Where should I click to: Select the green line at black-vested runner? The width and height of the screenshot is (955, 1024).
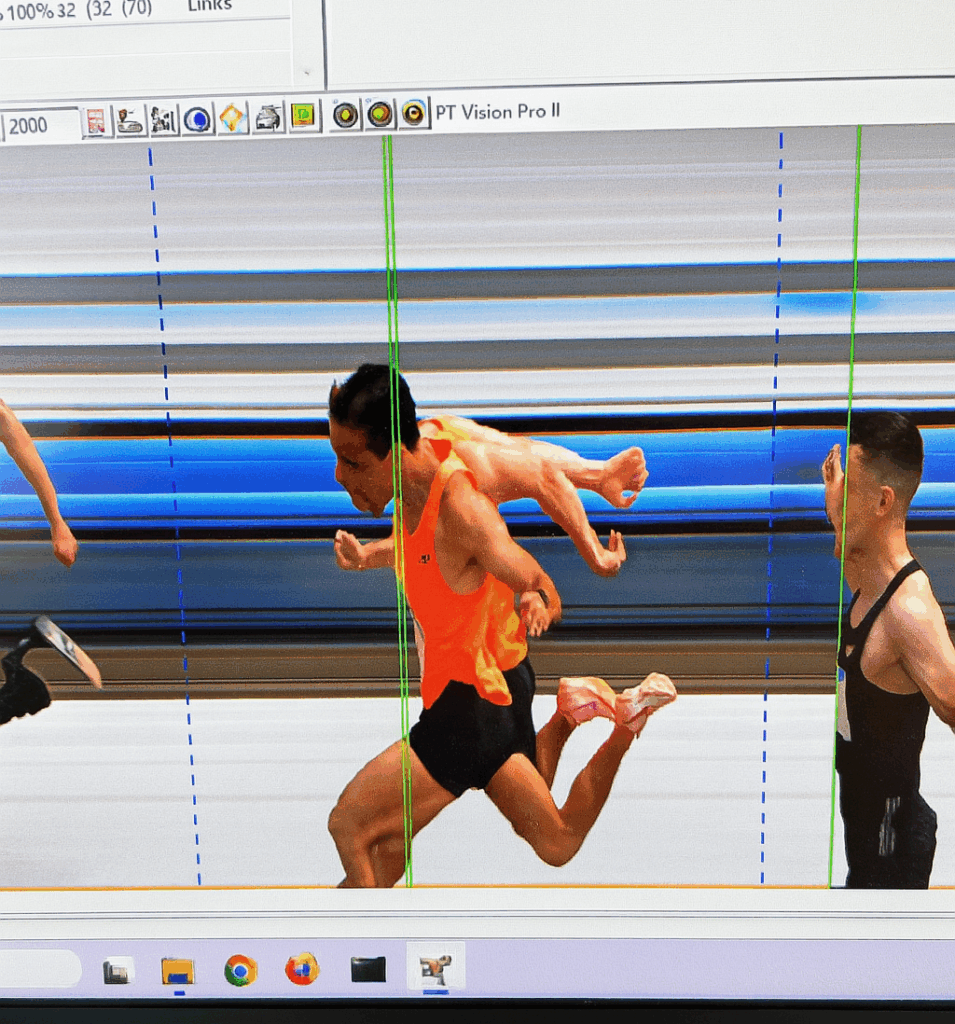coord(847,506)
